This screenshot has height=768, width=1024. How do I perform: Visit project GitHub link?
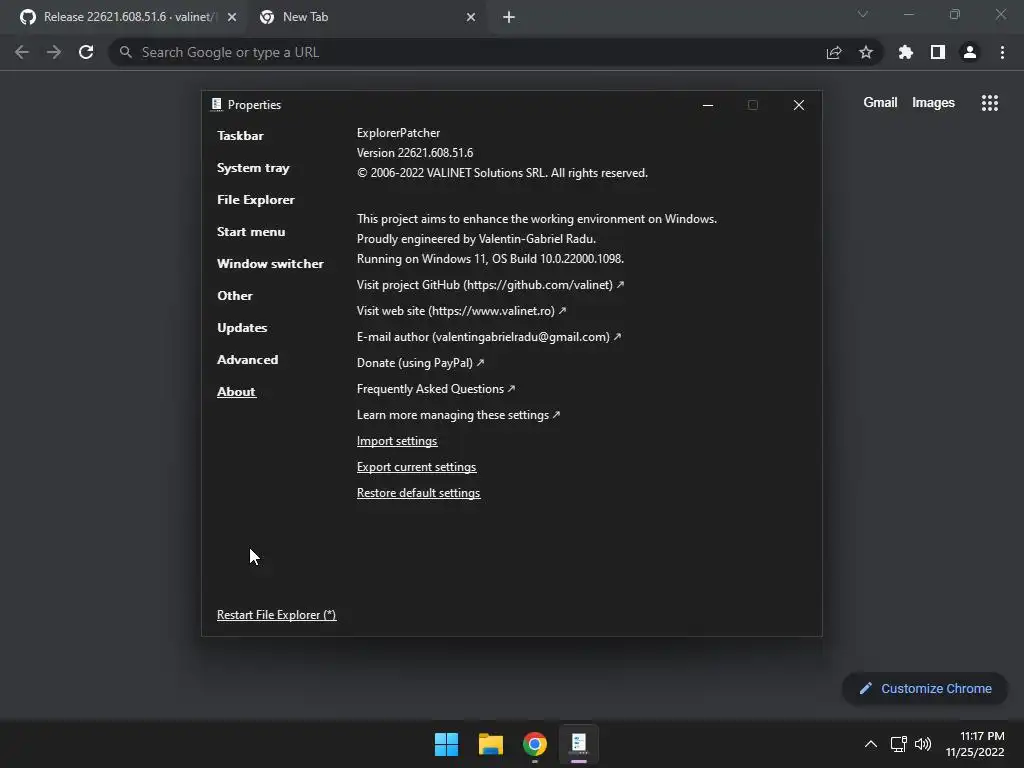[x=490, y=285]
